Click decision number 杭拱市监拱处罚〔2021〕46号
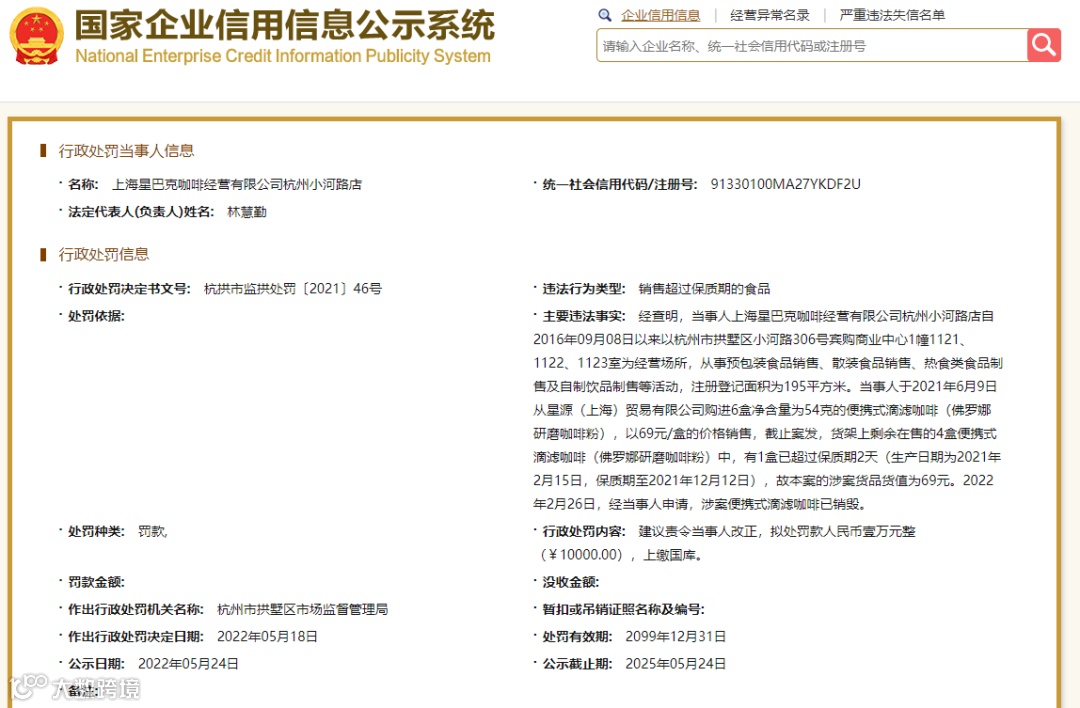The image size is (1080, 708). [x=293, y=289]
